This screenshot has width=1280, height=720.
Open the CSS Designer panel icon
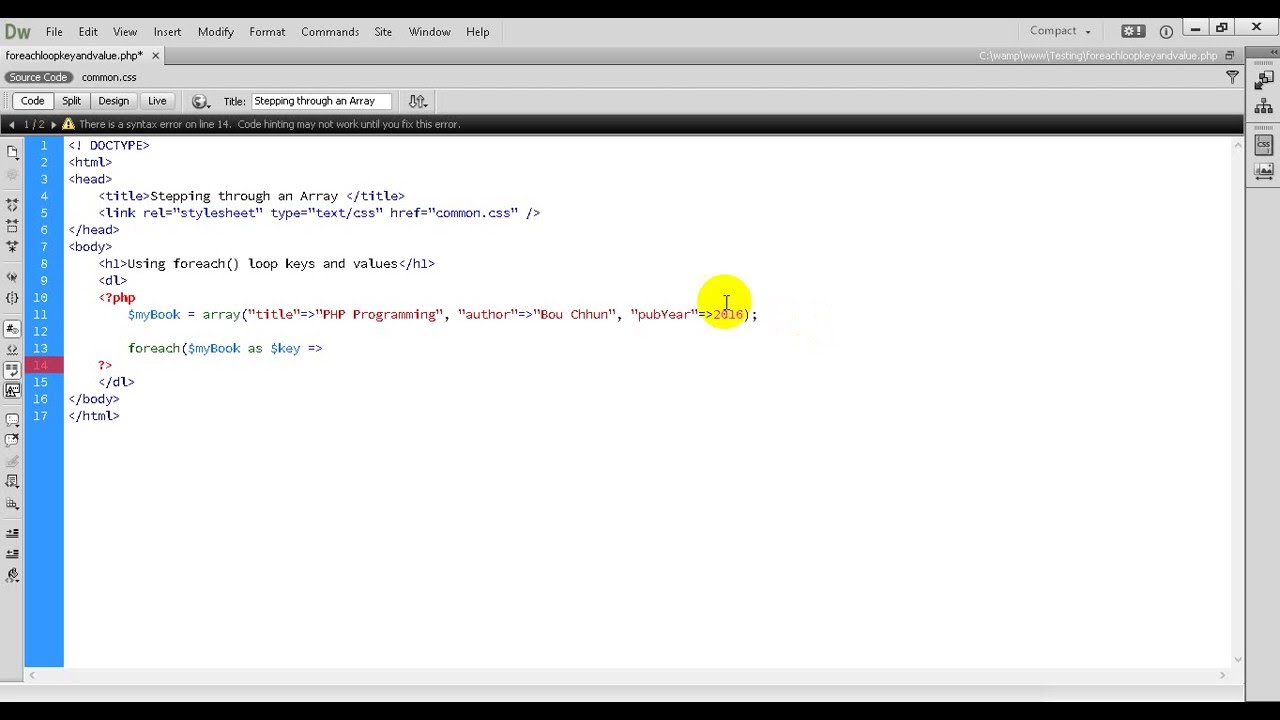1263,145
